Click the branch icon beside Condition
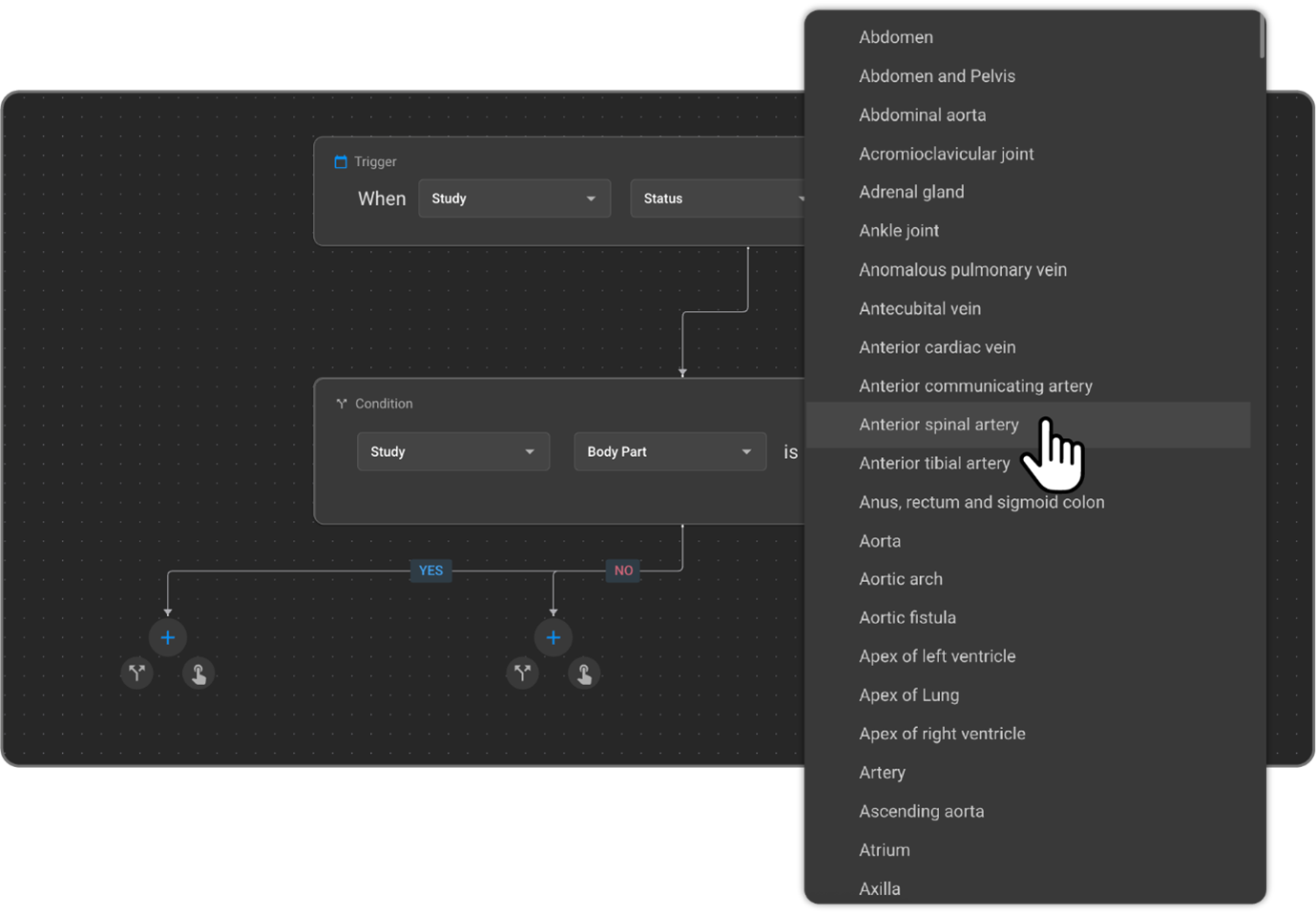Screen dimensions: 1316x914 point(342,404)
